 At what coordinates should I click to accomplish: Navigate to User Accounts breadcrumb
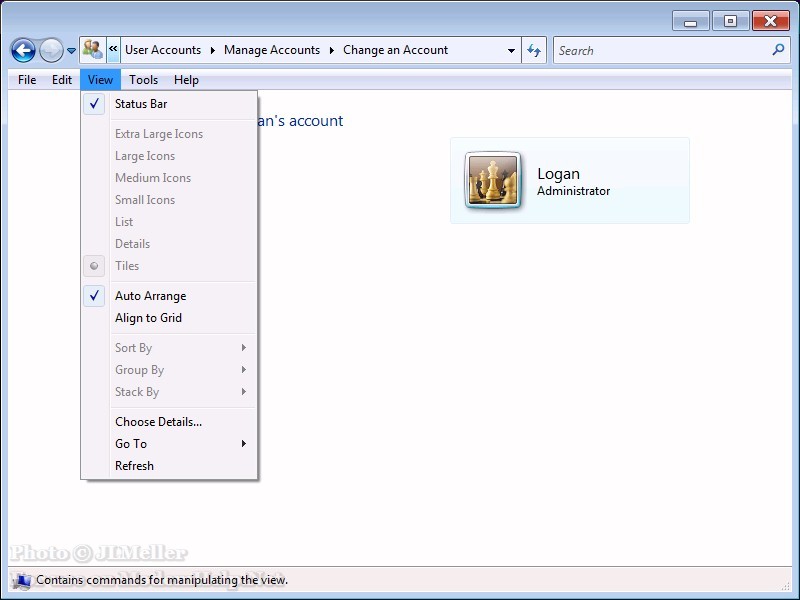[163, 50]
